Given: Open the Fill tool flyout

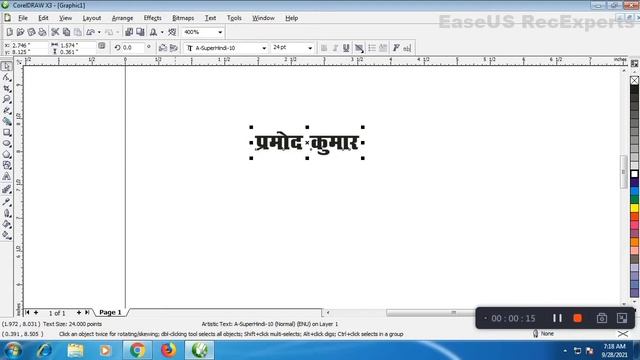Looking at the screenshot, I should (x=7, y=224).
